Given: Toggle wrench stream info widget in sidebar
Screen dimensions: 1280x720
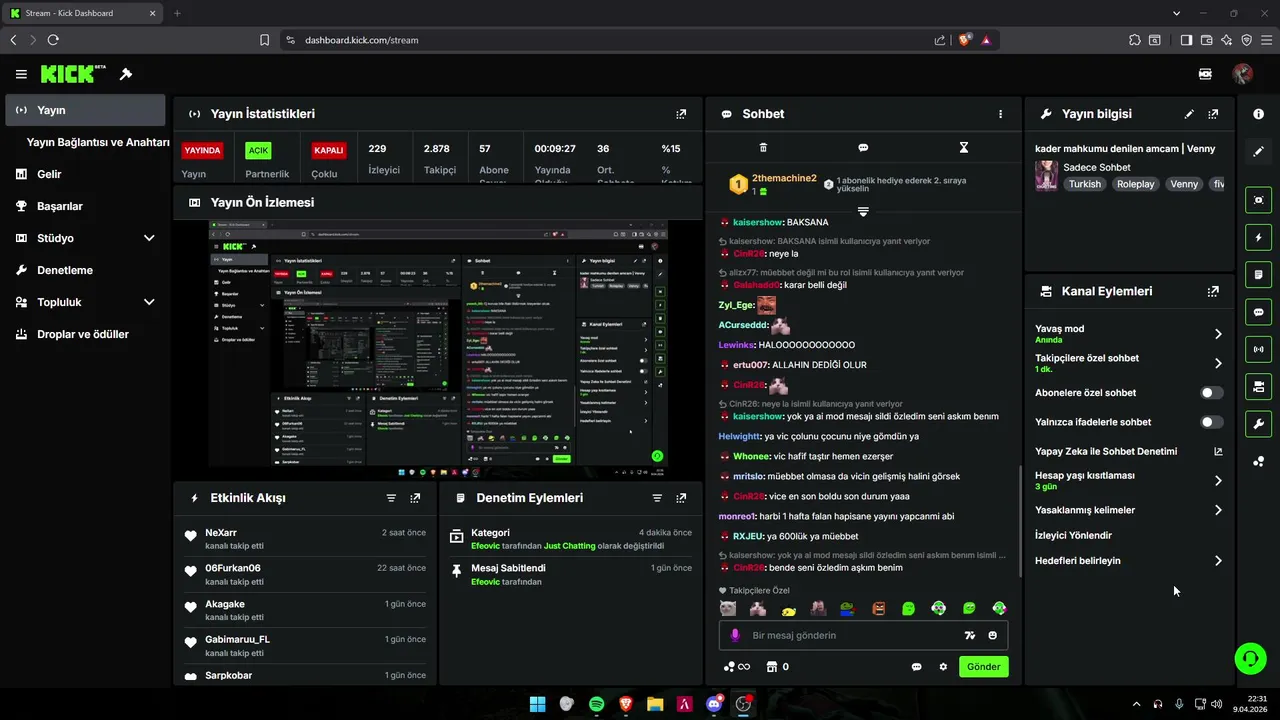Looking at the screenshot, I should pyautogui.click(x=1258, y=424).
